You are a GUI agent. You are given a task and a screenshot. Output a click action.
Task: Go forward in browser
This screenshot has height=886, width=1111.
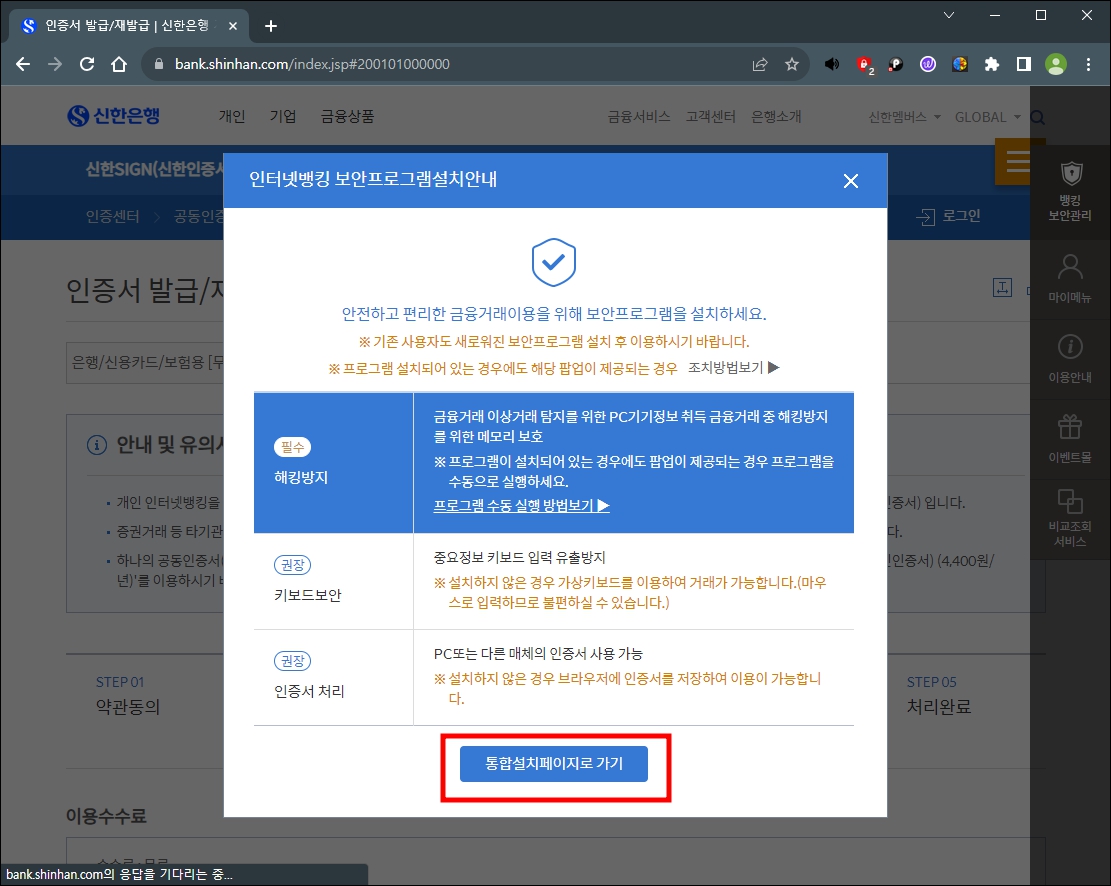(55, 65)
